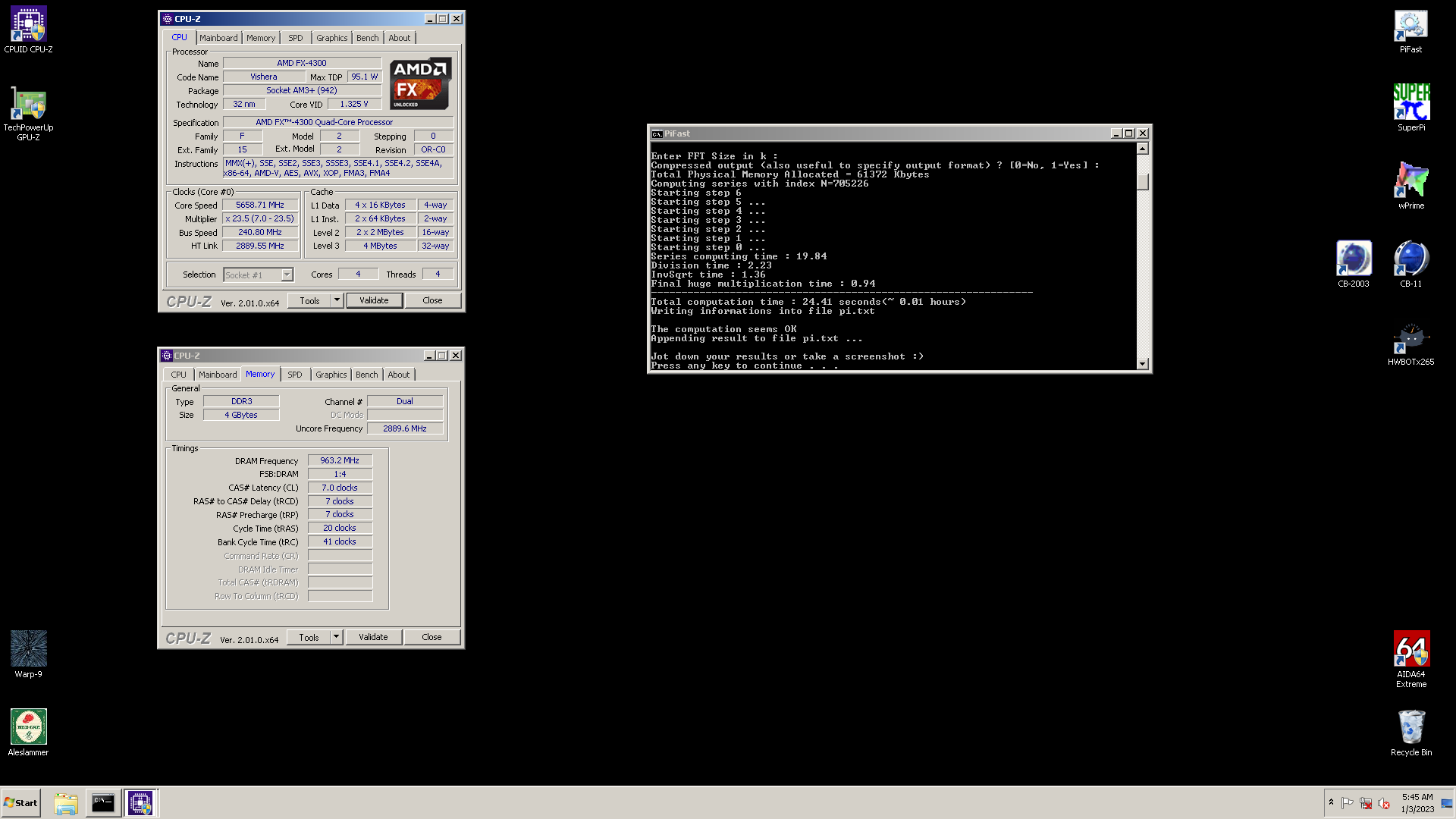
Task: Open About tab in top CPU-Z
Action: pos(400,38)
